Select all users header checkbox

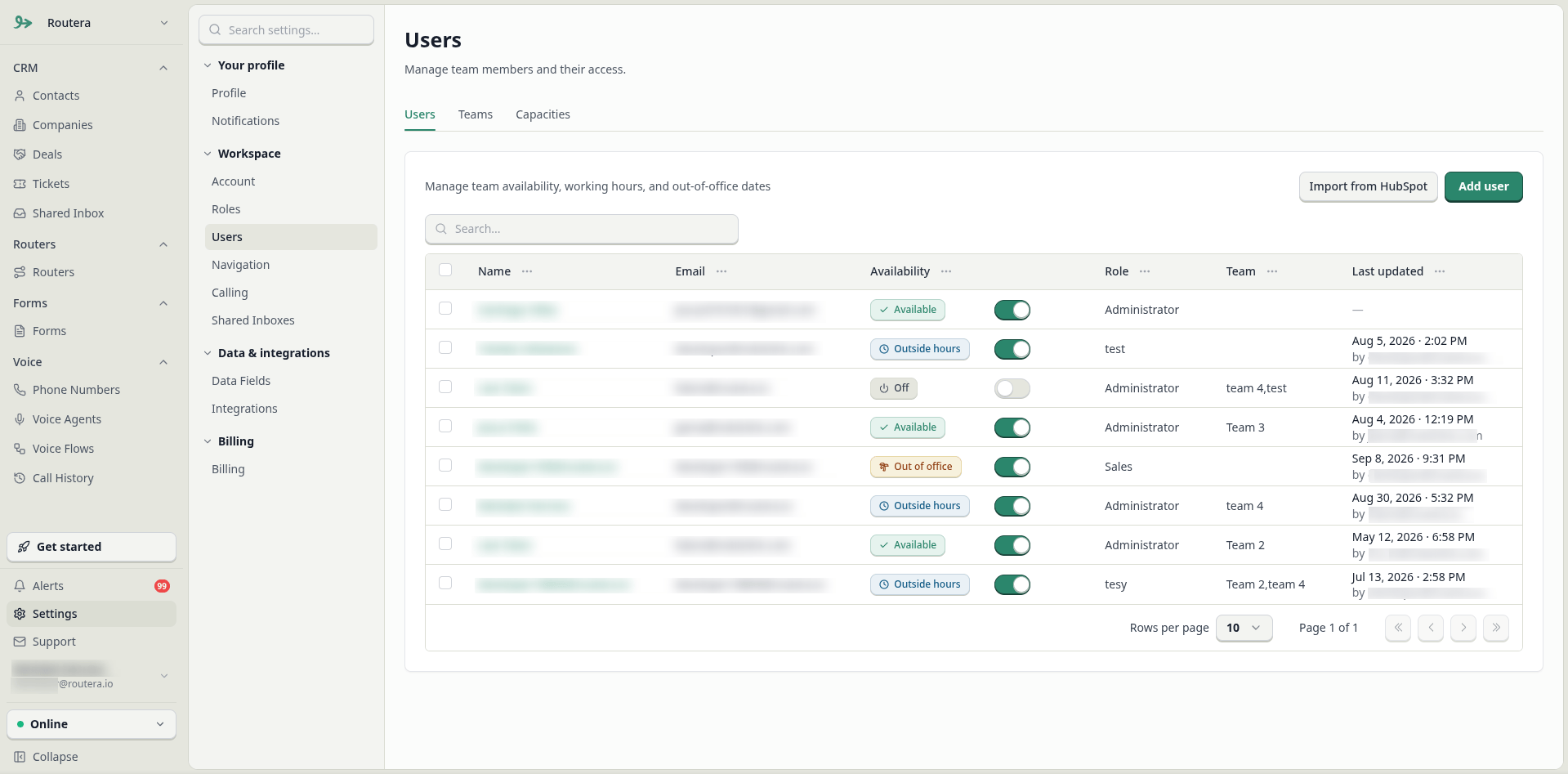pyautogui.click(x=445, y=270)
